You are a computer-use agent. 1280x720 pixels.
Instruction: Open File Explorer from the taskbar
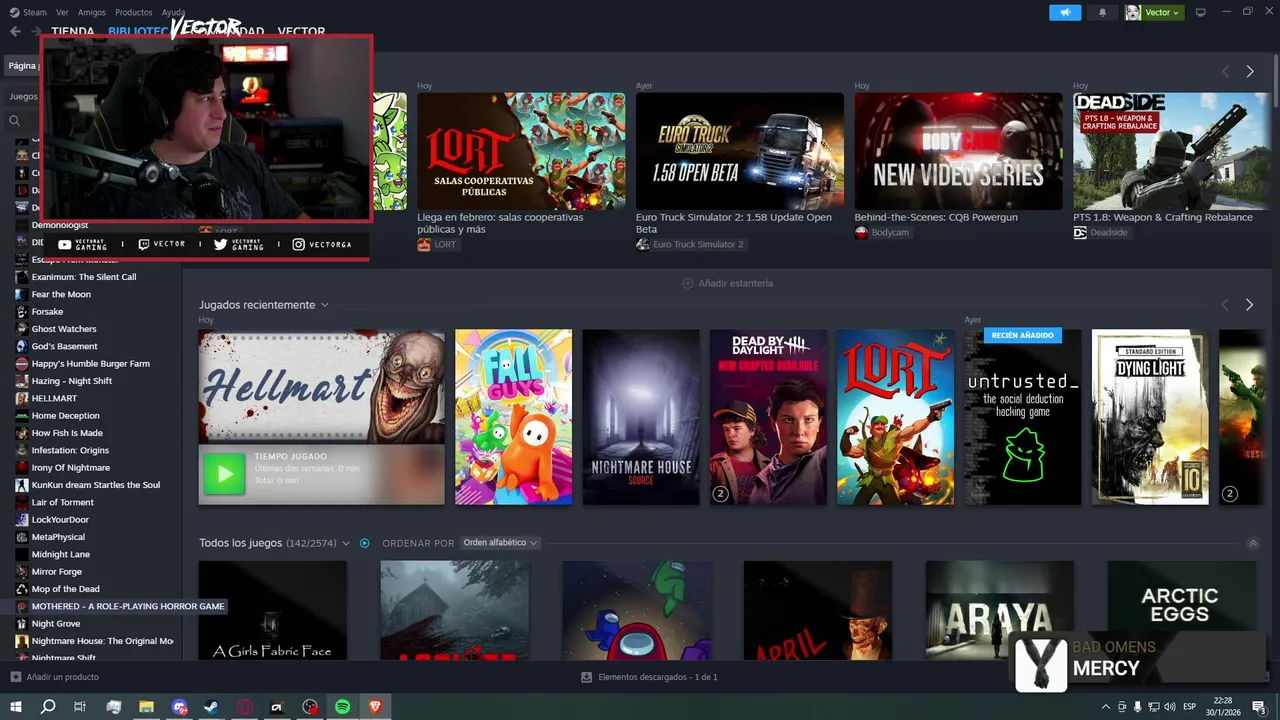click(x=146, y=707)
